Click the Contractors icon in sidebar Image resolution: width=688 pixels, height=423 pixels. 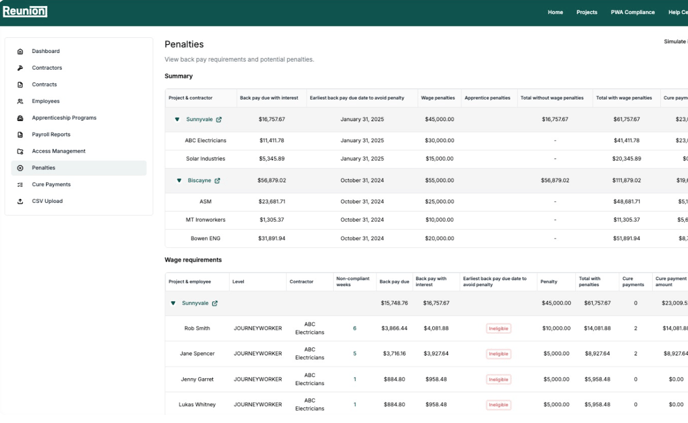[20, 68]
